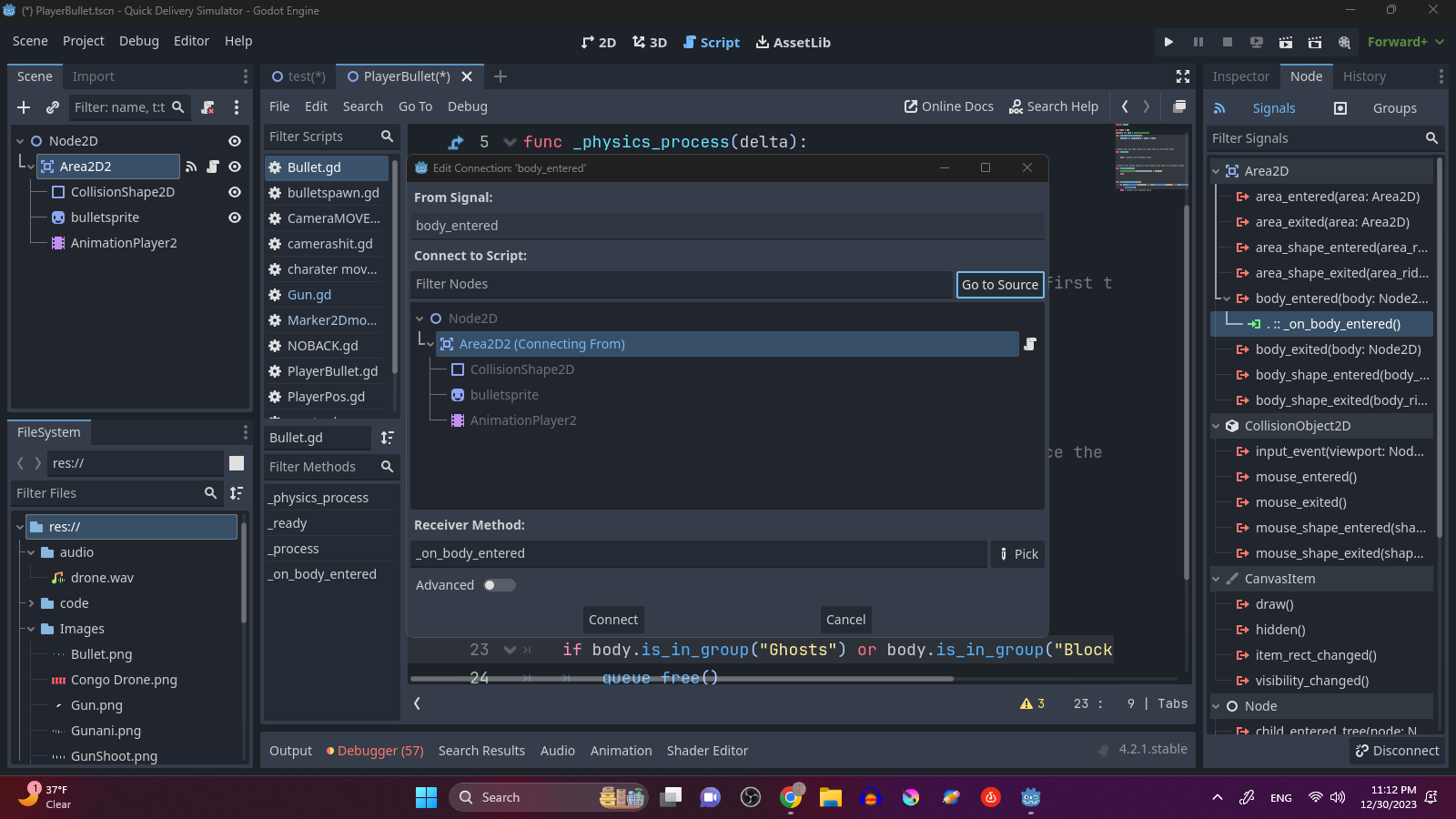Click the Run Specific Scene icon
This screenshot has height=819, width=1456.
pyautogui.click(x=1314, y=42)
